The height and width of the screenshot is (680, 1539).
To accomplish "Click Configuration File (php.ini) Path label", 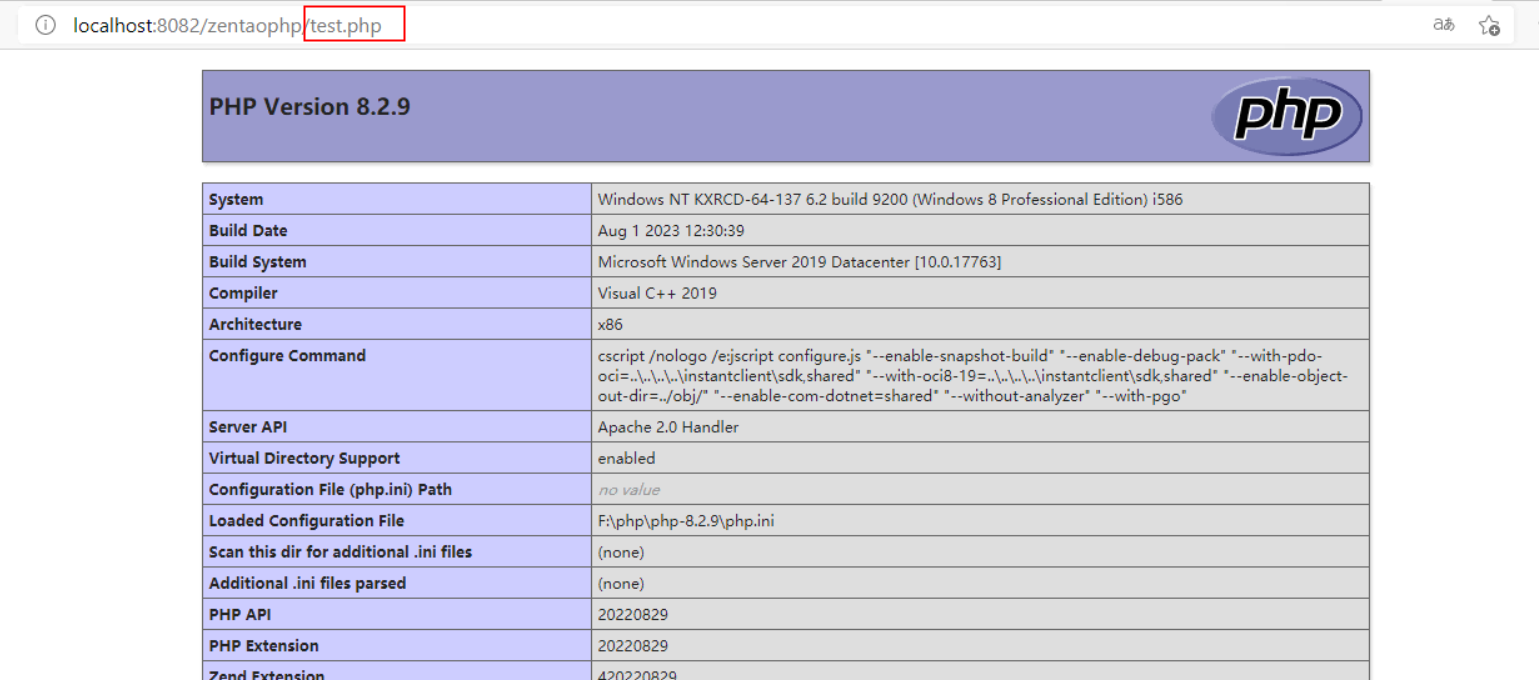I will [330, 489].
